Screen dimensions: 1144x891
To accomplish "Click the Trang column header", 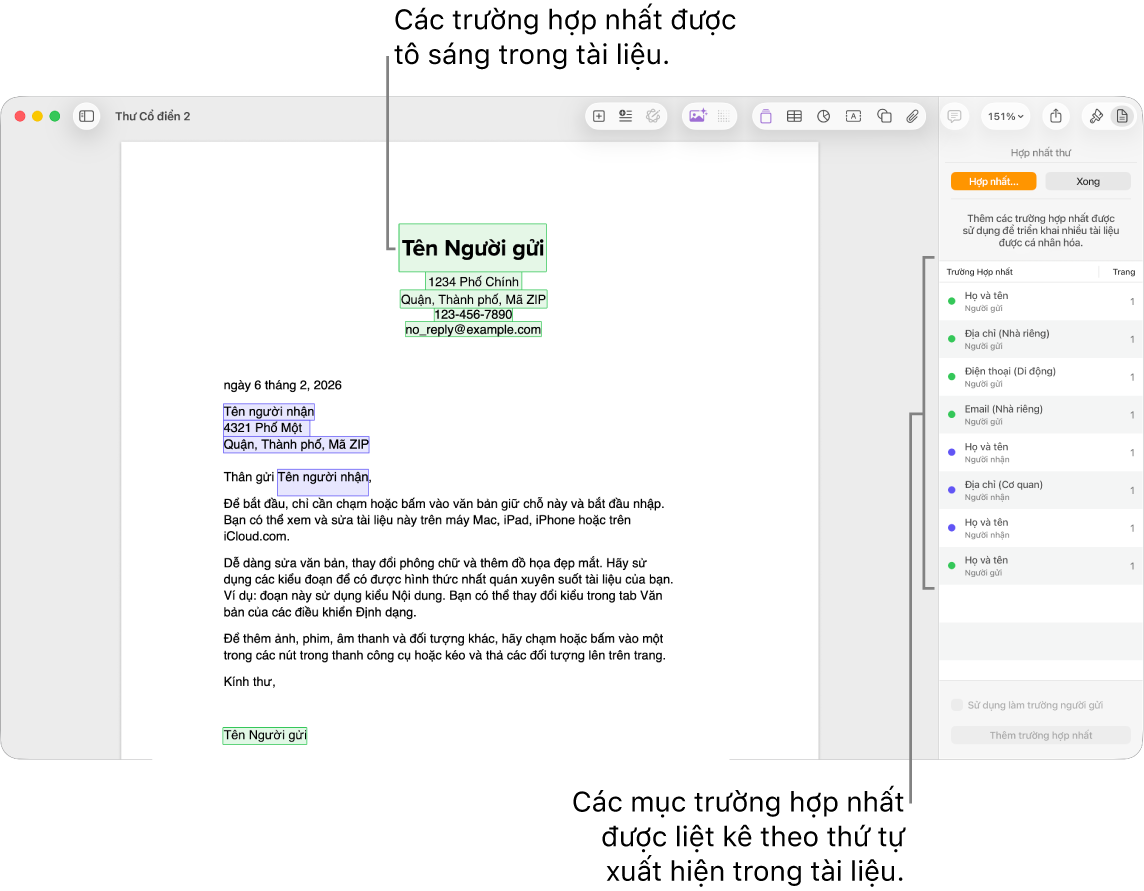I will coord(1124,272).
